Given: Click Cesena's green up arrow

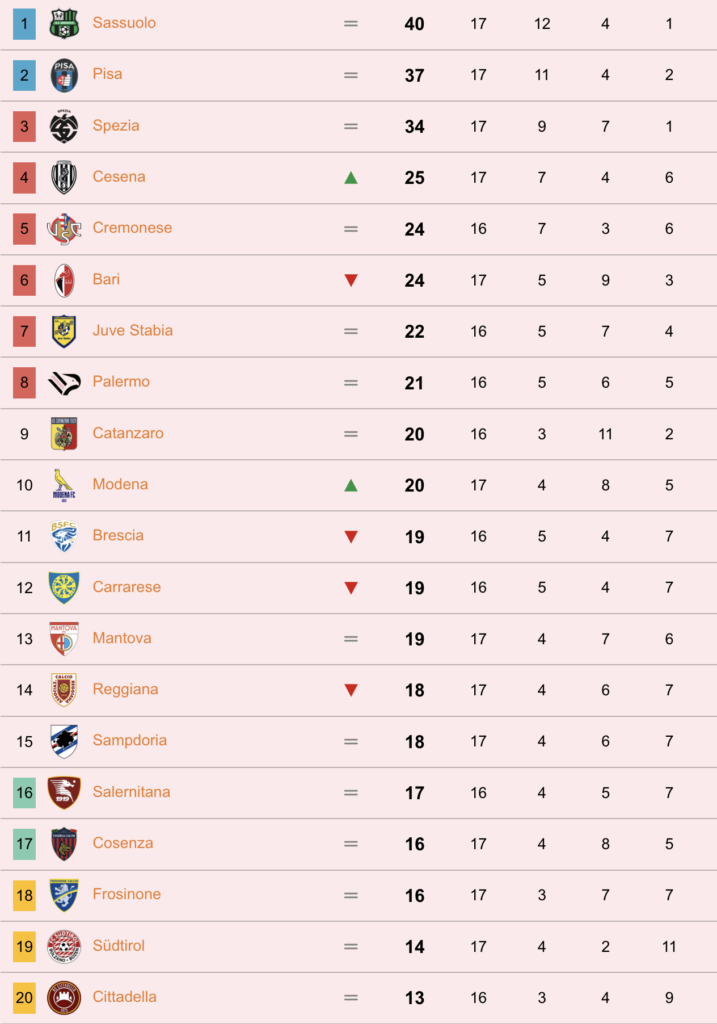Looking at the screenshot, I should [351, 178].
